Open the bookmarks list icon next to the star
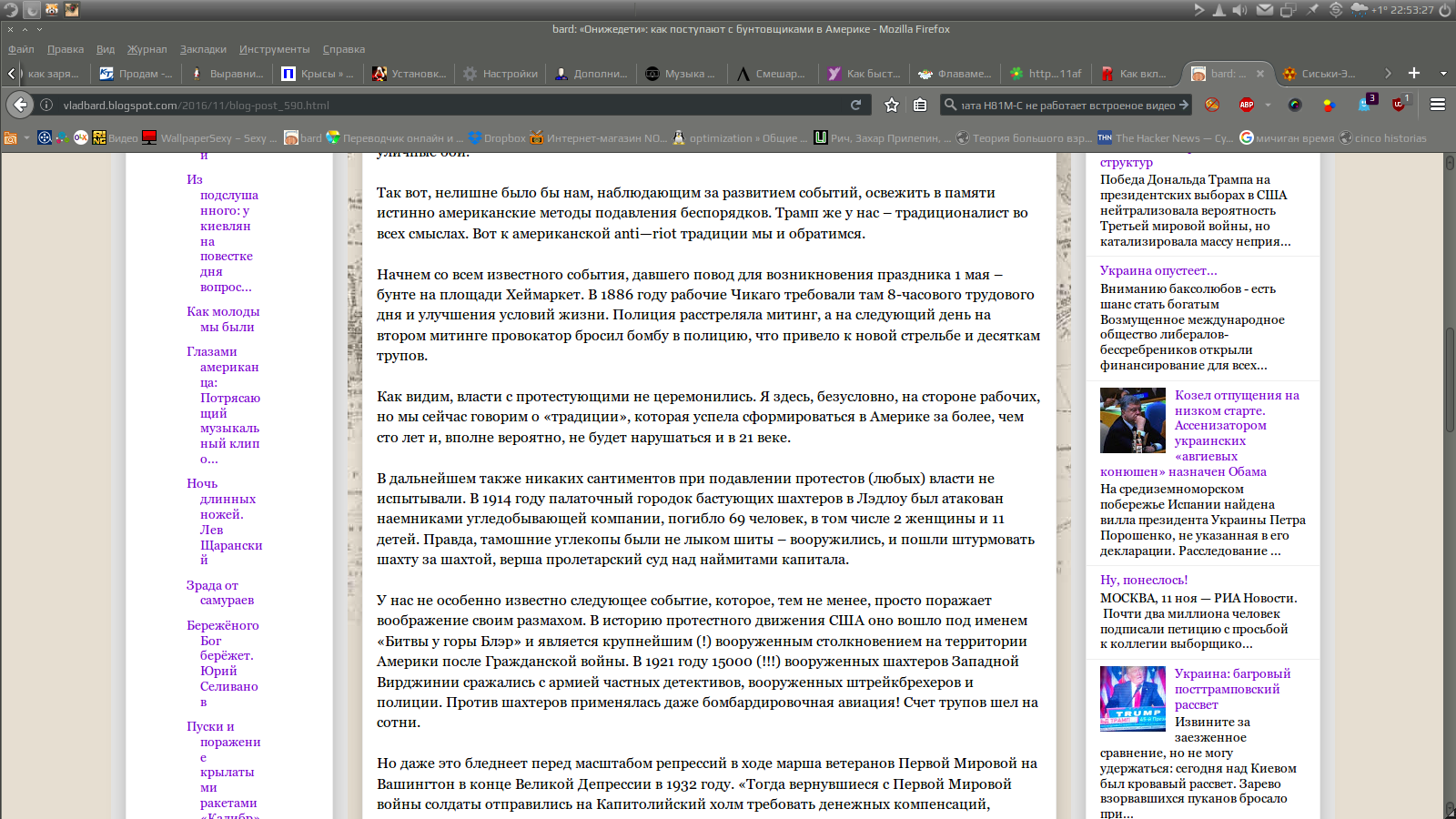The height and width of the screenshot is (819, 1456). [920, 105]
